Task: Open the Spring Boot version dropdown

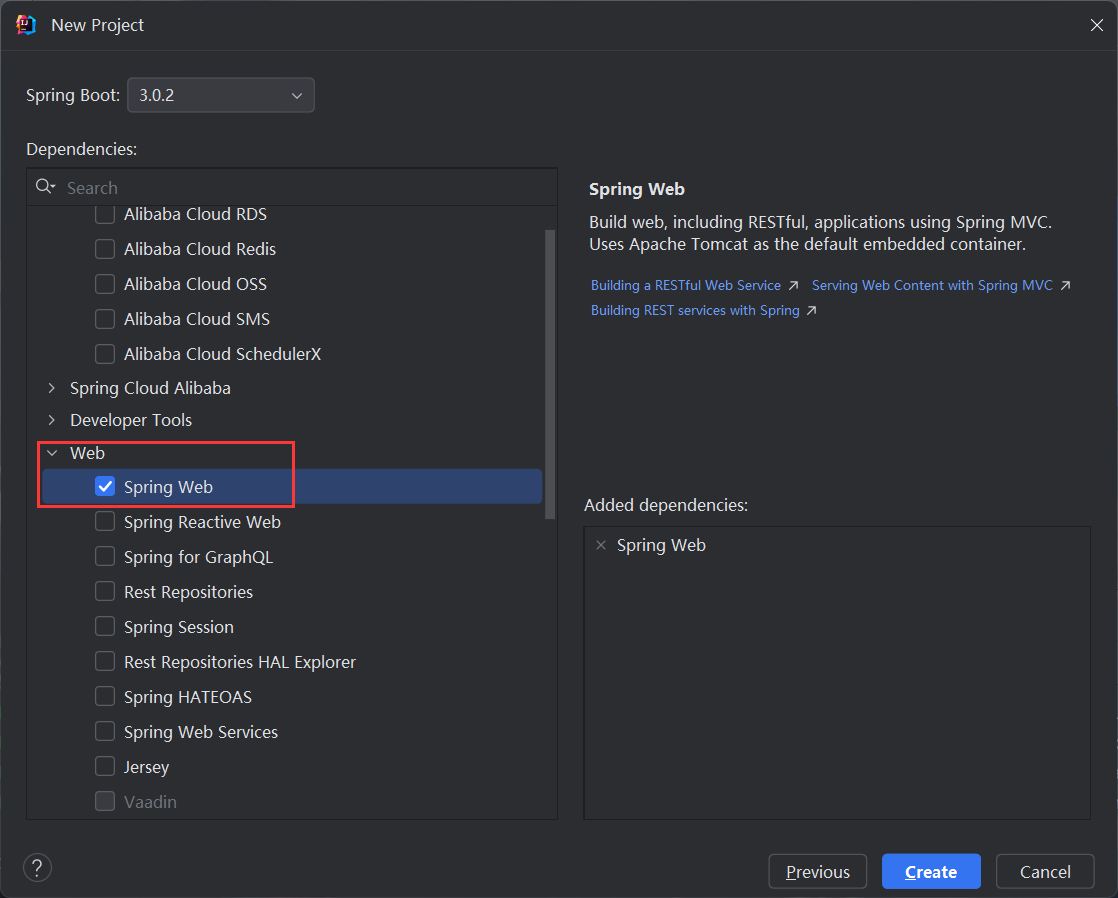Action: (x=220, y=95)
